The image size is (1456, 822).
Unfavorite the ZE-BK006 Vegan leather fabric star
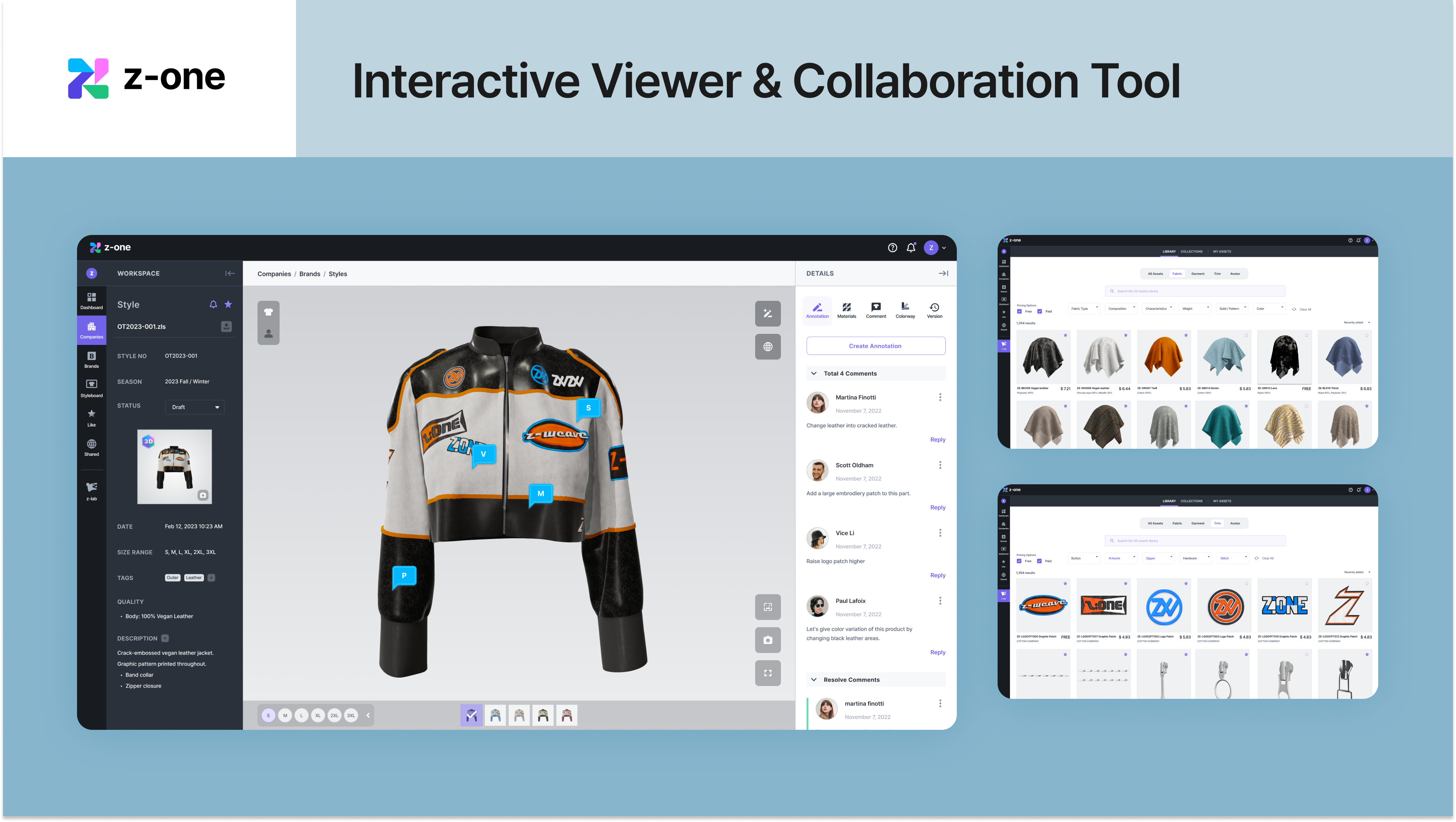click(1065, 335)
